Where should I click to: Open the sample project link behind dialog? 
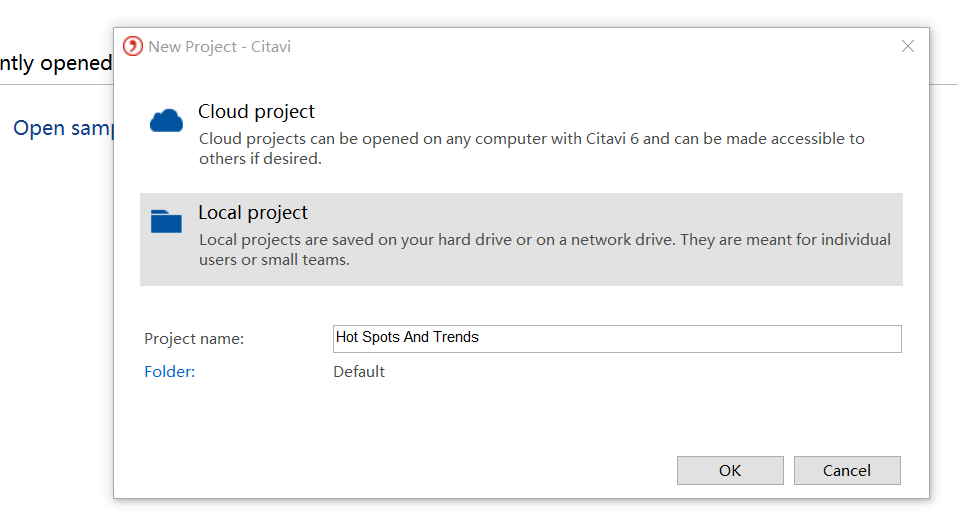(63, 128)
